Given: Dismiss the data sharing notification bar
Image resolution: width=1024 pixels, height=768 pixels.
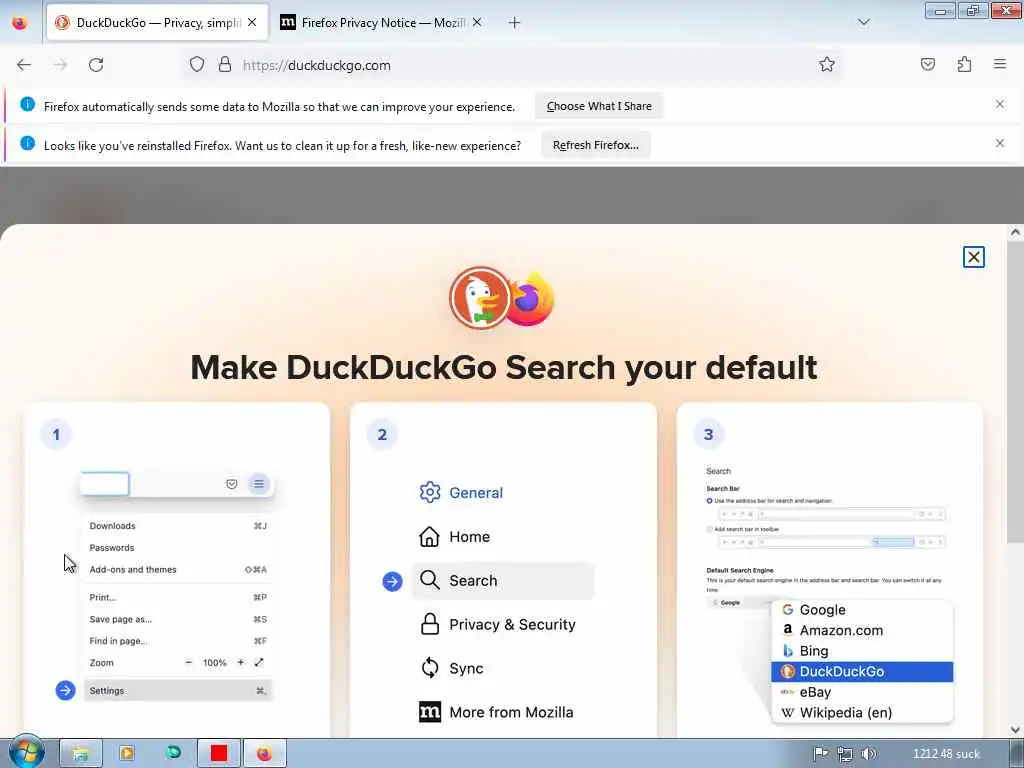Looking at the screenshot, I should coord(1000,104).
